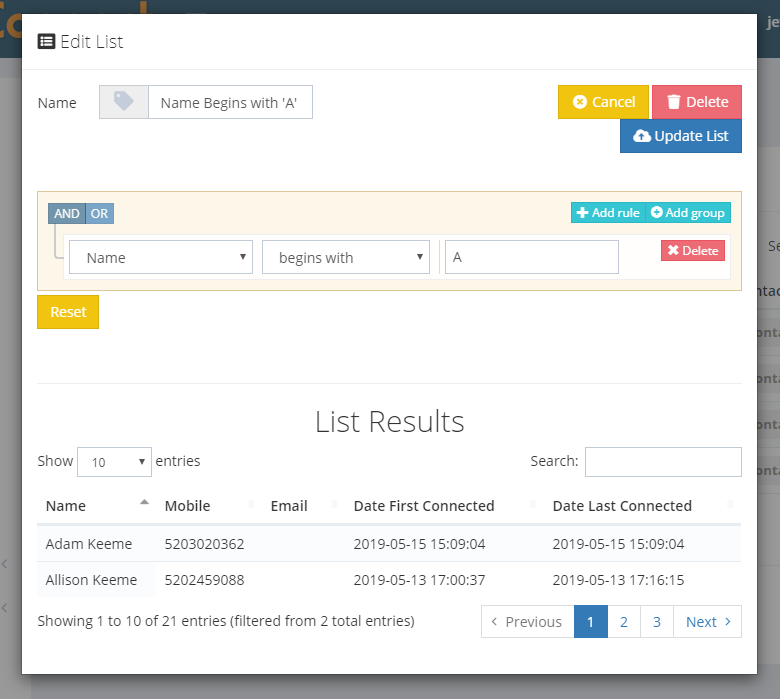Focus the Search input box
780x699 pixels.
(x=663, y=462)
